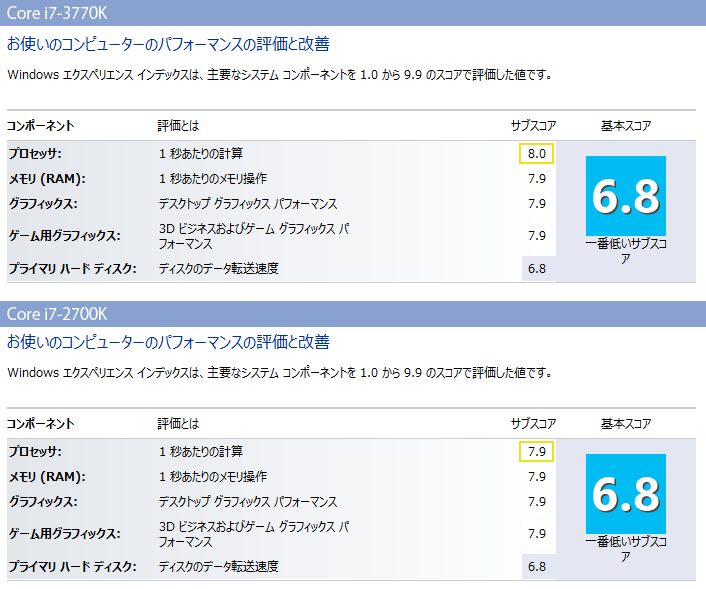Select グラフィックス: label in i7-2700K table

(x=43, y=502)
